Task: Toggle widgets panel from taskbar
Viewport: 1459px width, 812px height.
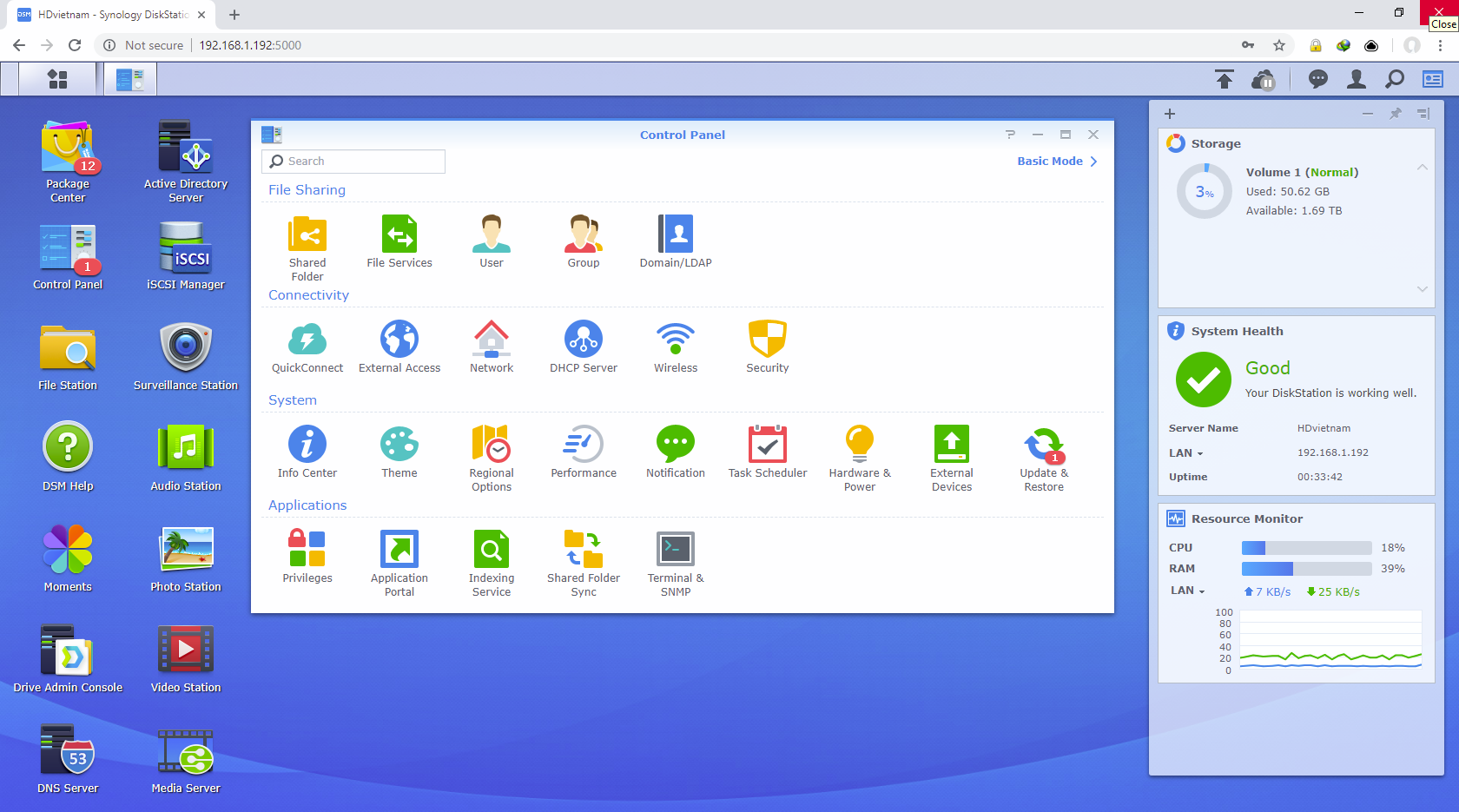Action: point(1433,80)
